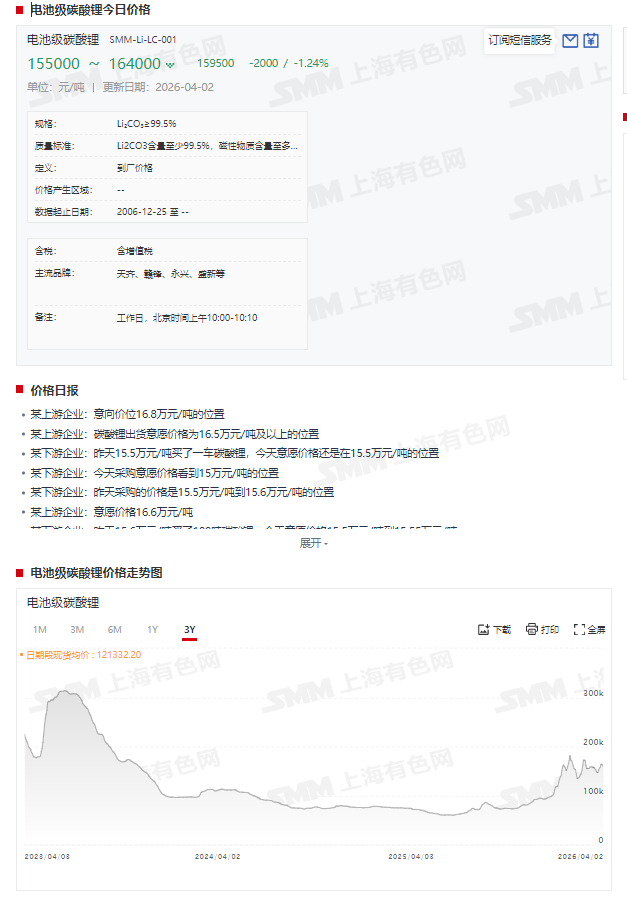Click the print chart icon
Viewport: 627px width, 901px height.
coord(532,629)
